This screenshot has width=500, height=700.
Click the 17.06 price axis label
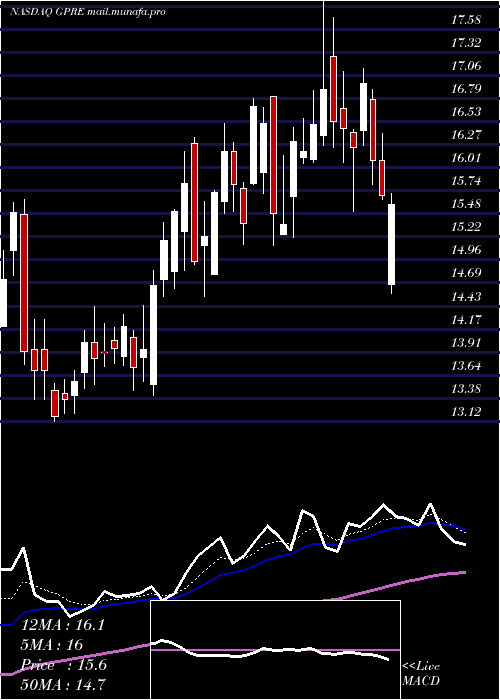[x=466, y=66]
